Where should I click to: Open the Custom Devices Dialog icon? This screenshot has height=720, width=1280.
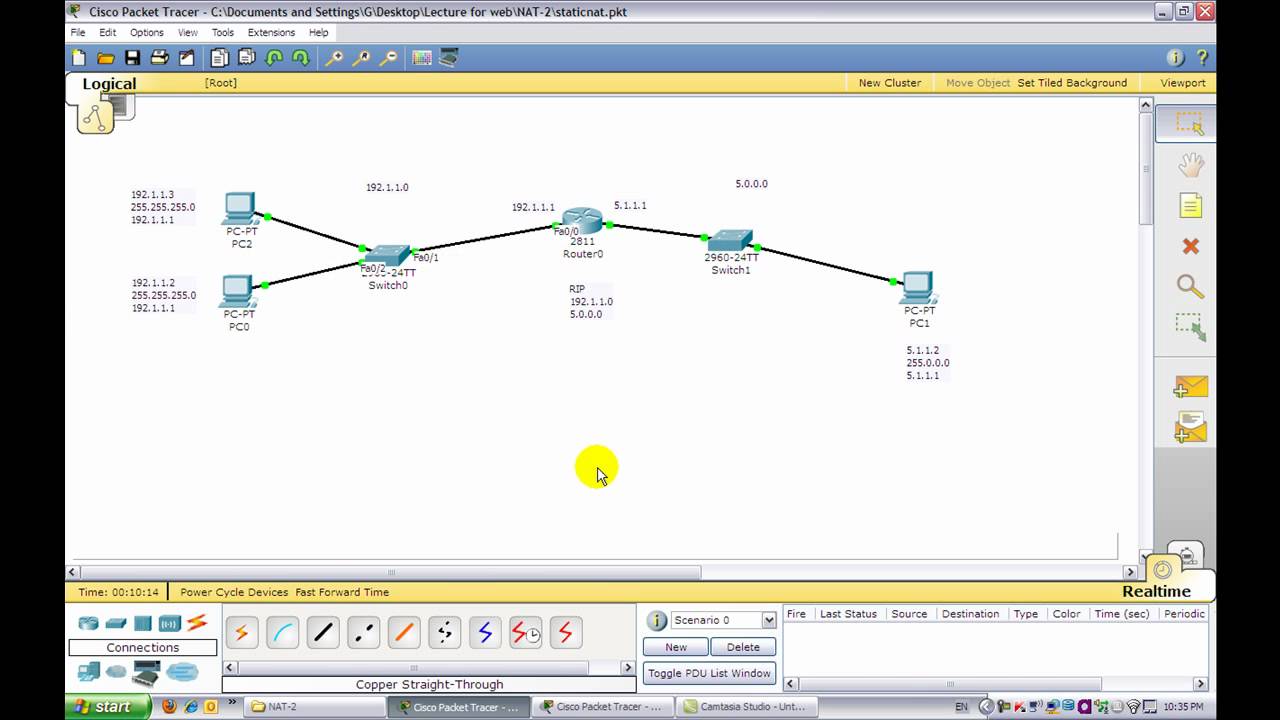449,58
